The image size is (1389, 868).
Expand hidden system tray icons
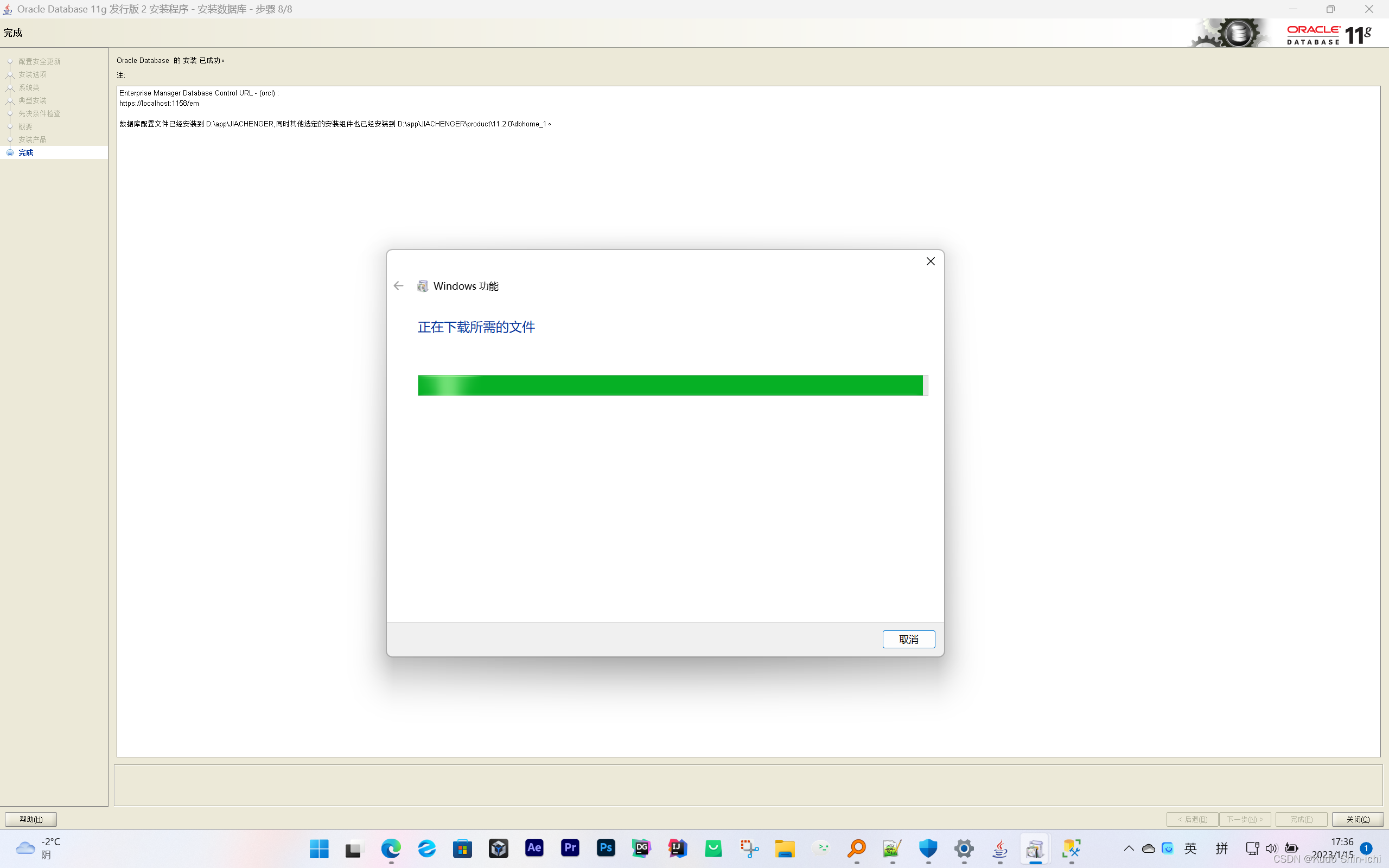1129,848
